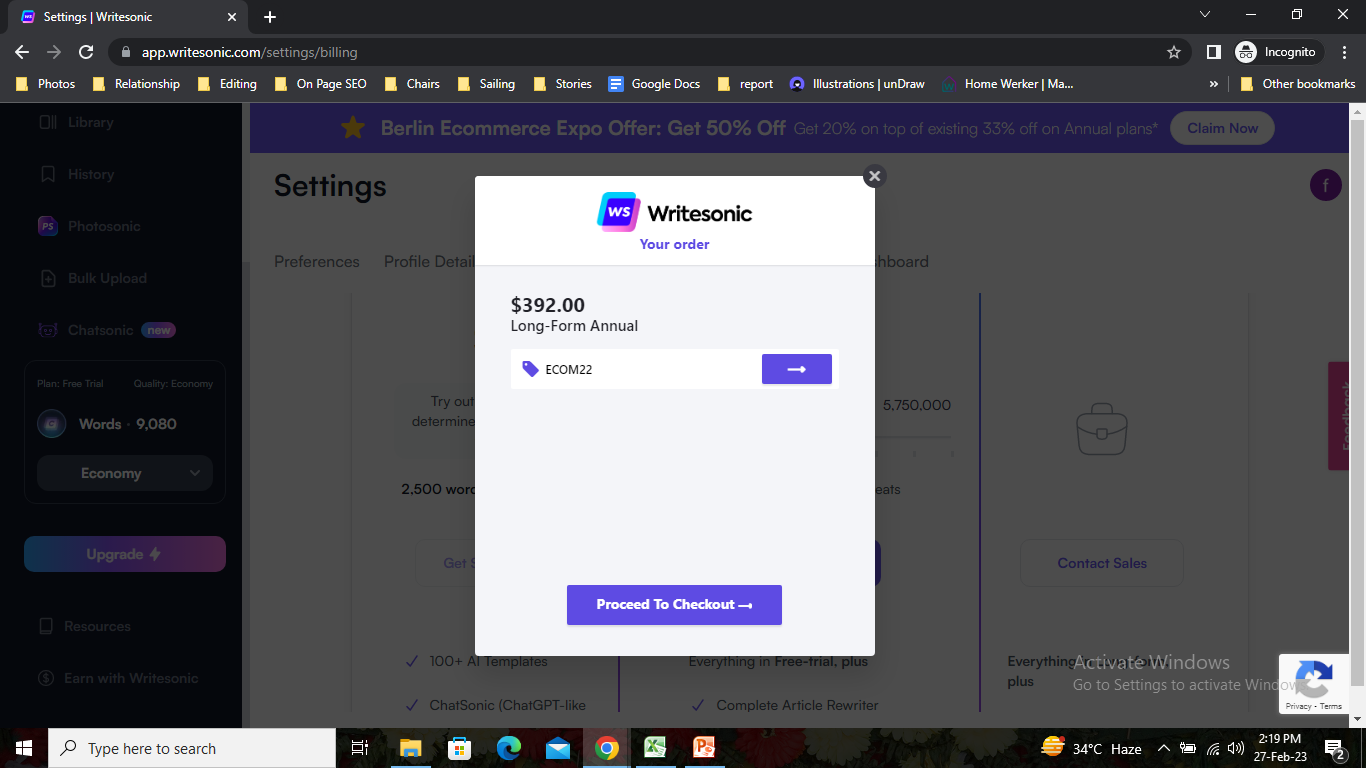Screen dimensions: 1366x768
Task: Click the briefcase icon on enterprise plan
Action: [x=1102, y=431]
